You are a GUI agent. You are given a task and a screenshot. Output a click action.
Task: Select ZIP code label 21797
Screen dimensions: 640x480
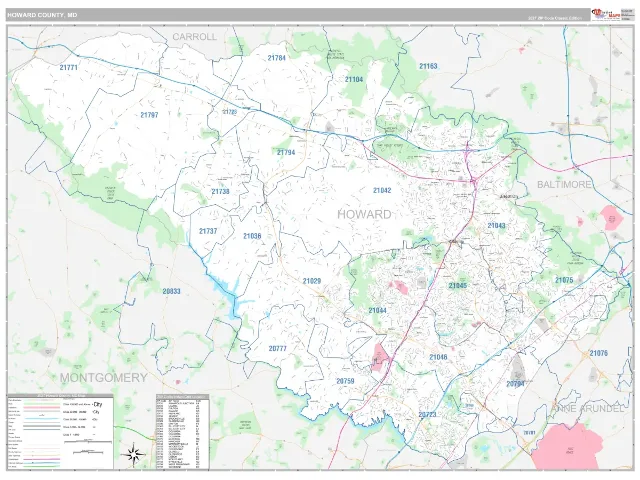149,115
